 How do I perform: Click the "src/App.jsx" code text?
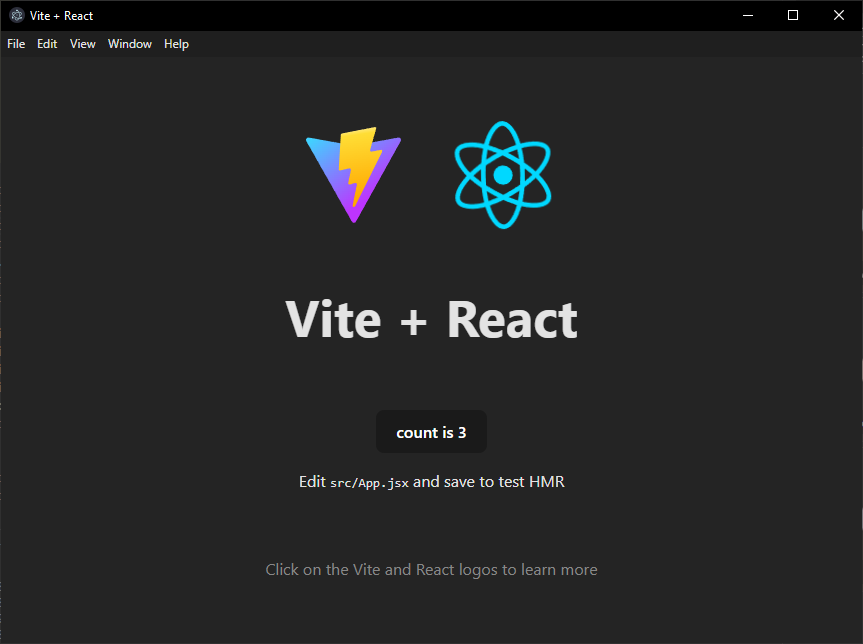(x=369, y=483)
